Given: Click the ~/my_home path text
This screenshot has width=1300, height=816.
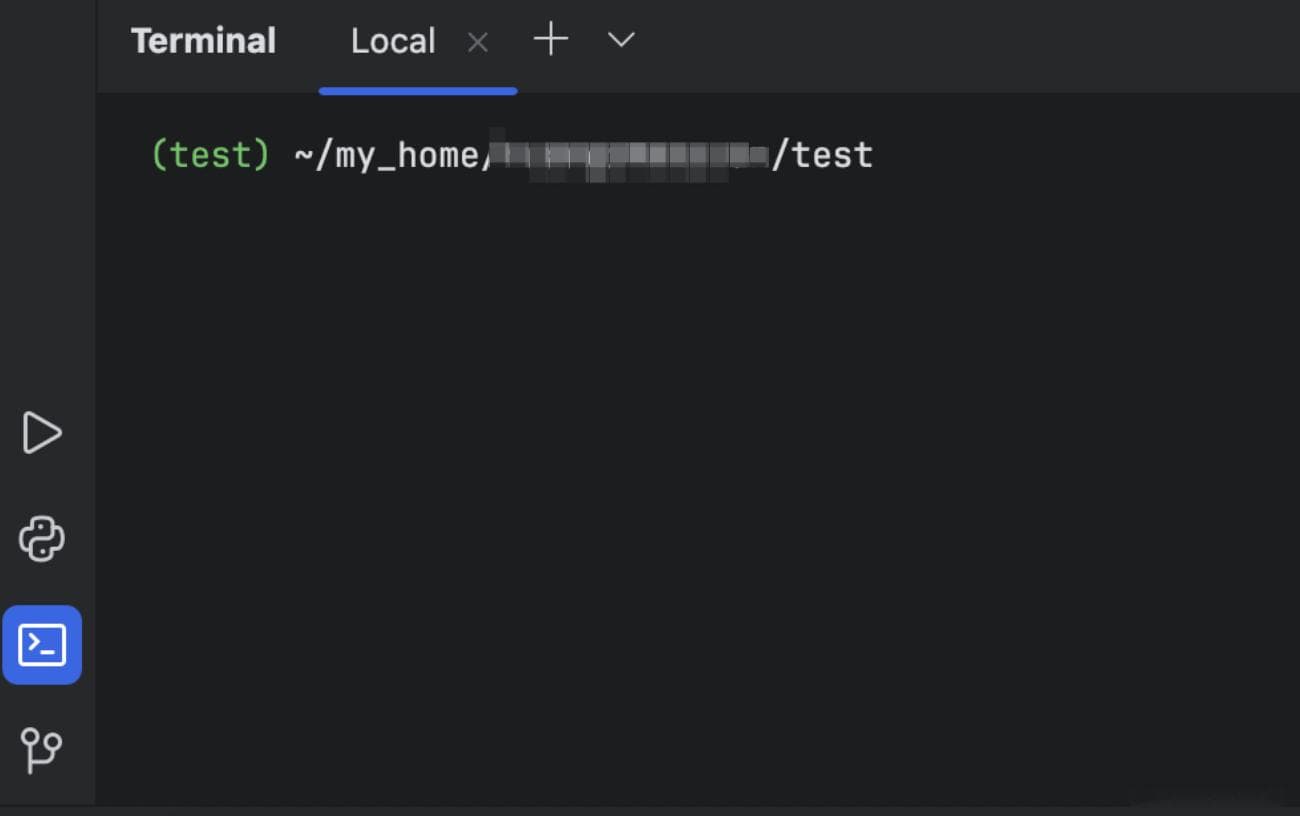Looking at the screenshot, I should pyautogui.click(x=386, y=155).
